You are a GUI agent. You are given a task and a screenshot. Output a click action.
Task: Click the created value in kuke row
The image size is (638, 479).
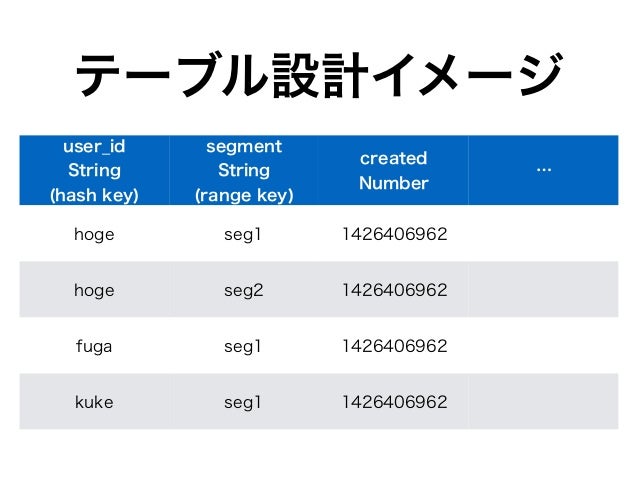coord(394,402)
